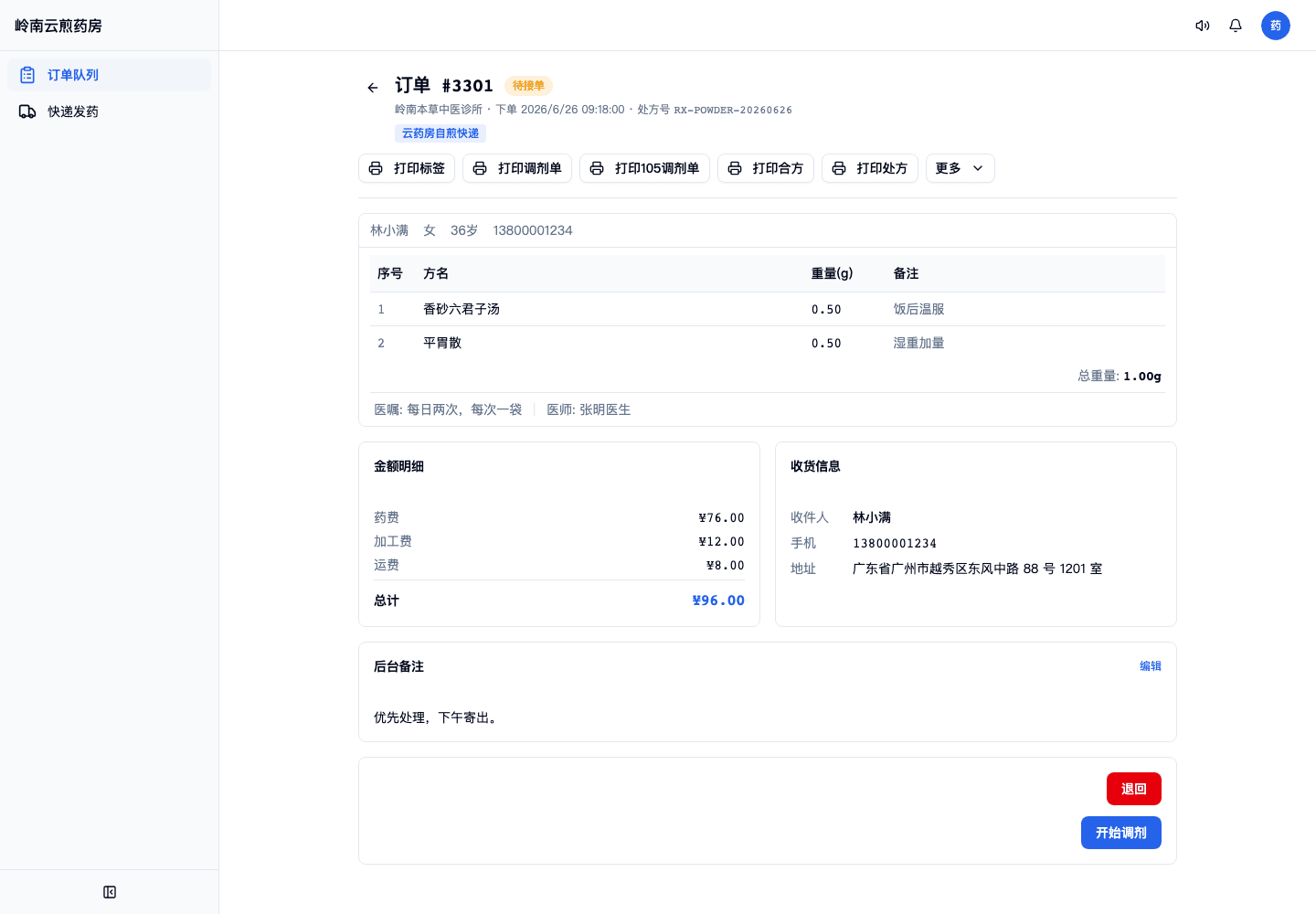Click the 加工费 ¥12.00 value

coord(722,541)
